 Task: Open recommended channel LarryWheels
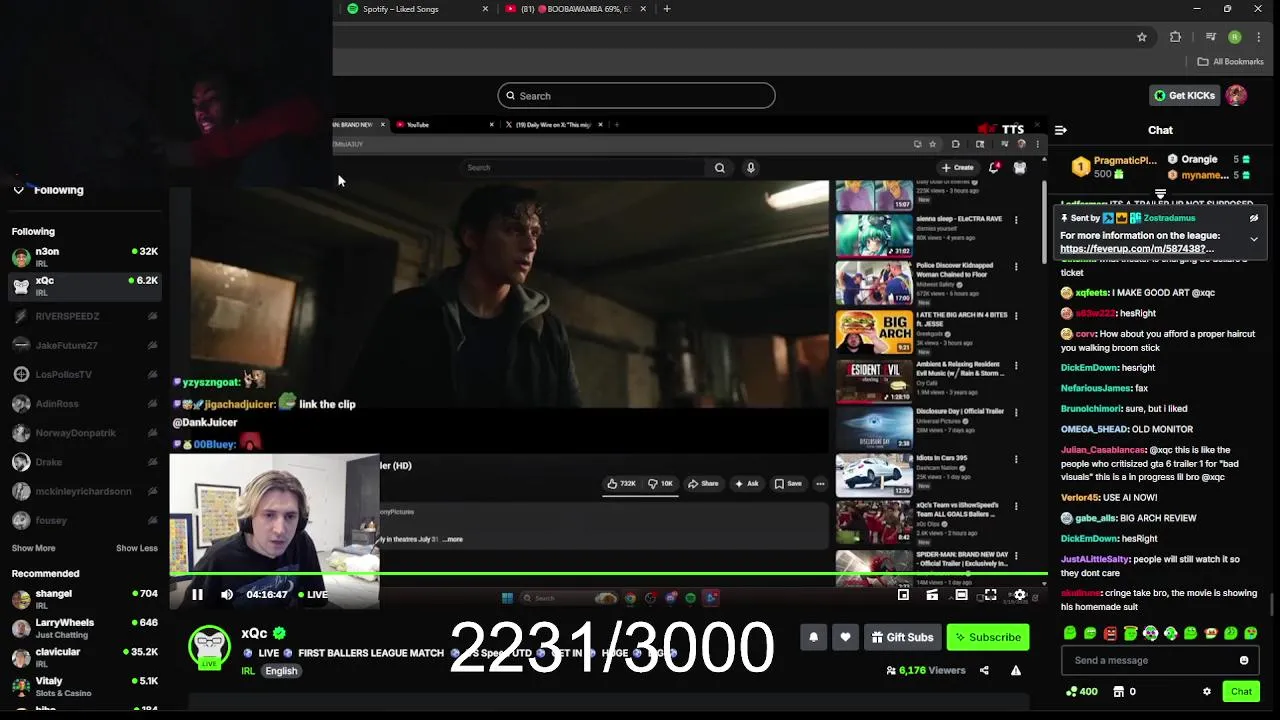(84, 628)
